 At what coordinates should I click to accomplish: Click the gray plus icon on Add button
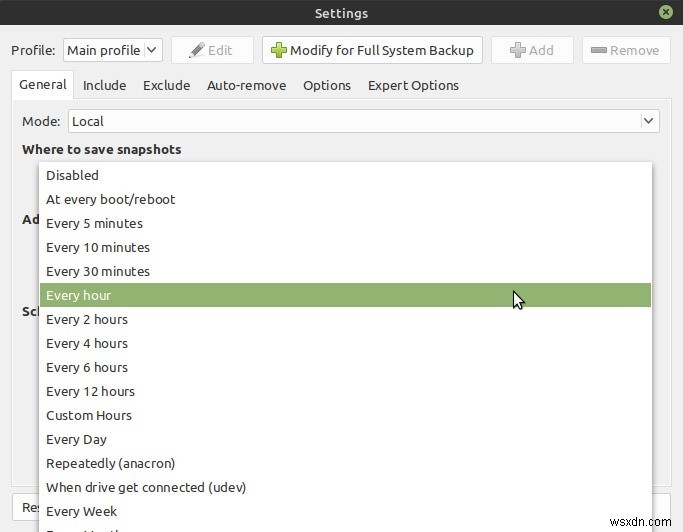(517, 50)
